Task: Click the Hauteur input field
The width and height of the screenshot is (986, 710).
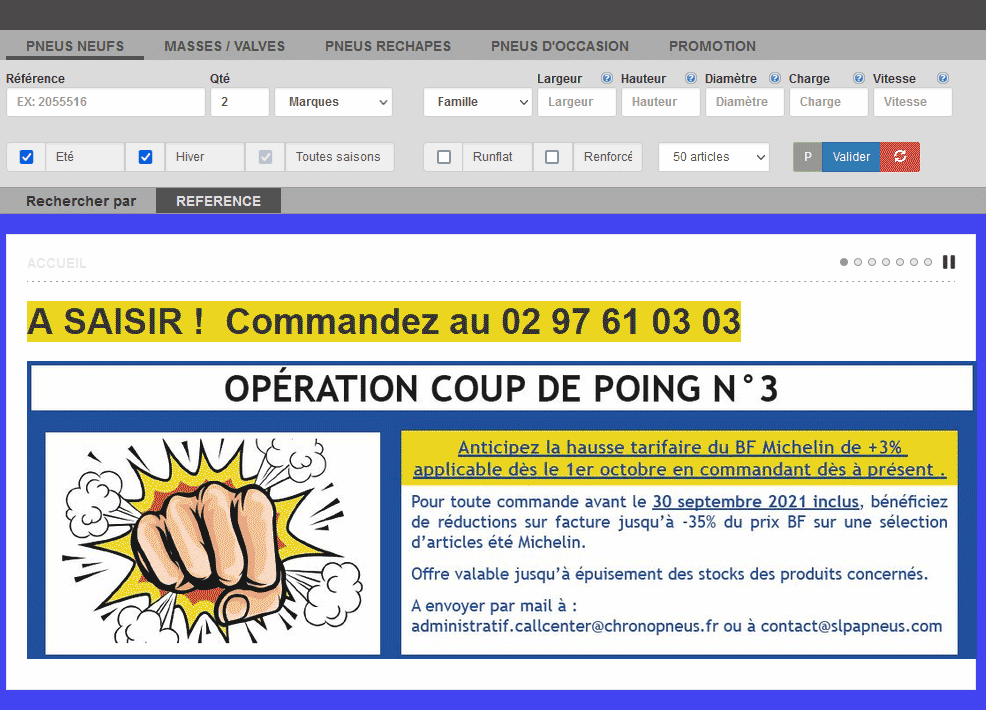Action: pos(661,102)
